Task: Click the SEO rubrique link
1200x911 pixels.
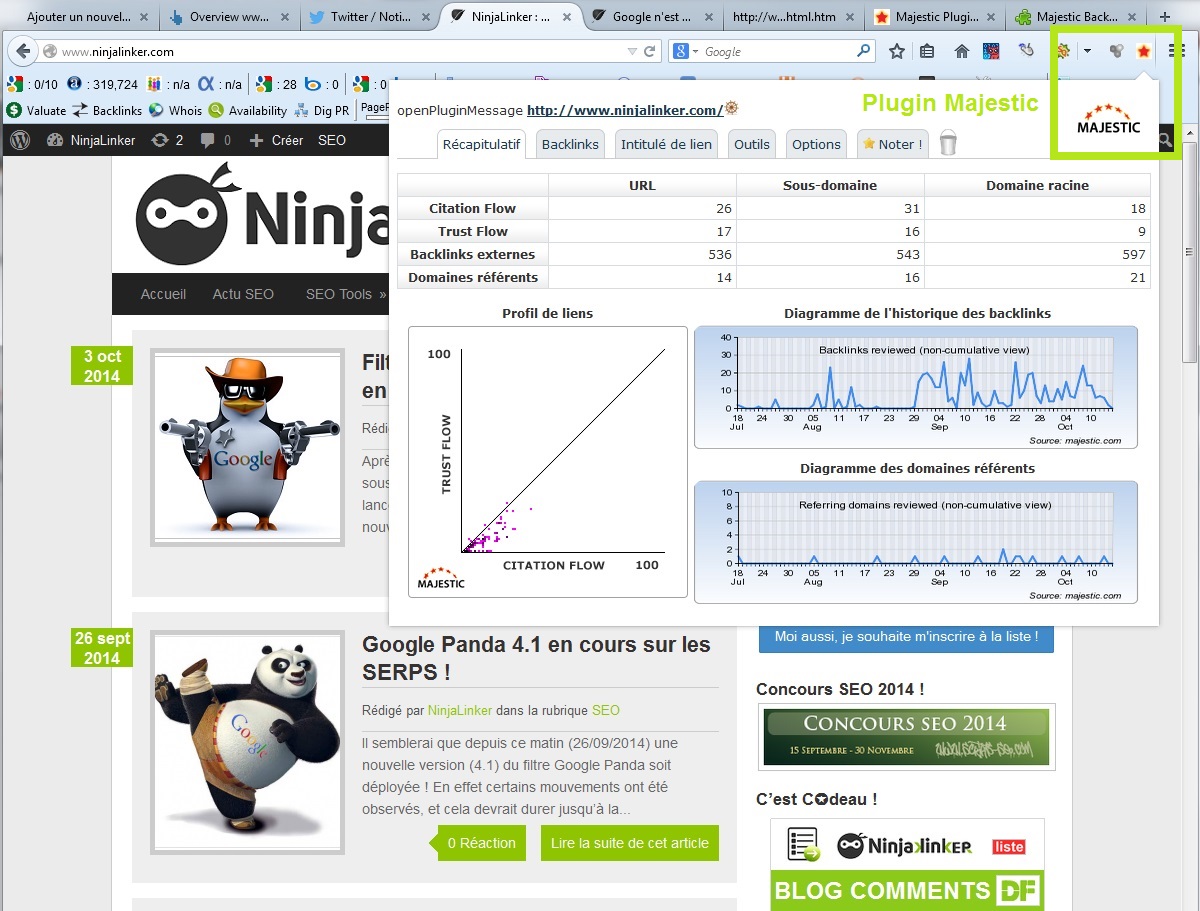Action: (x=605, y=710)
